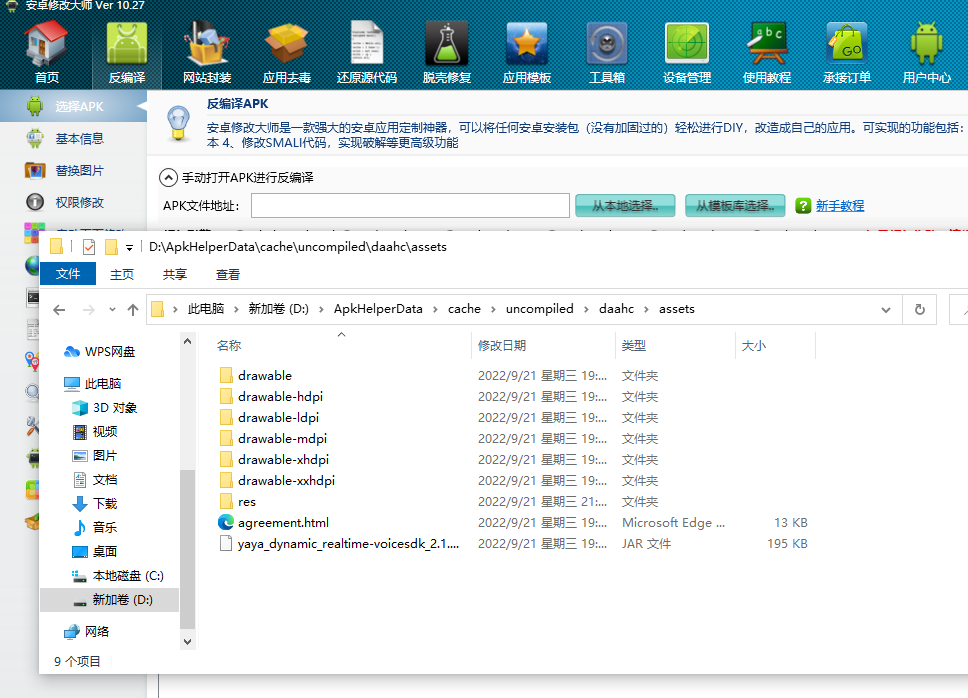Click the APK文件地址 input field
Image resolution: width=968 pixels, height=698 pixels.
[x=410, y=206]
